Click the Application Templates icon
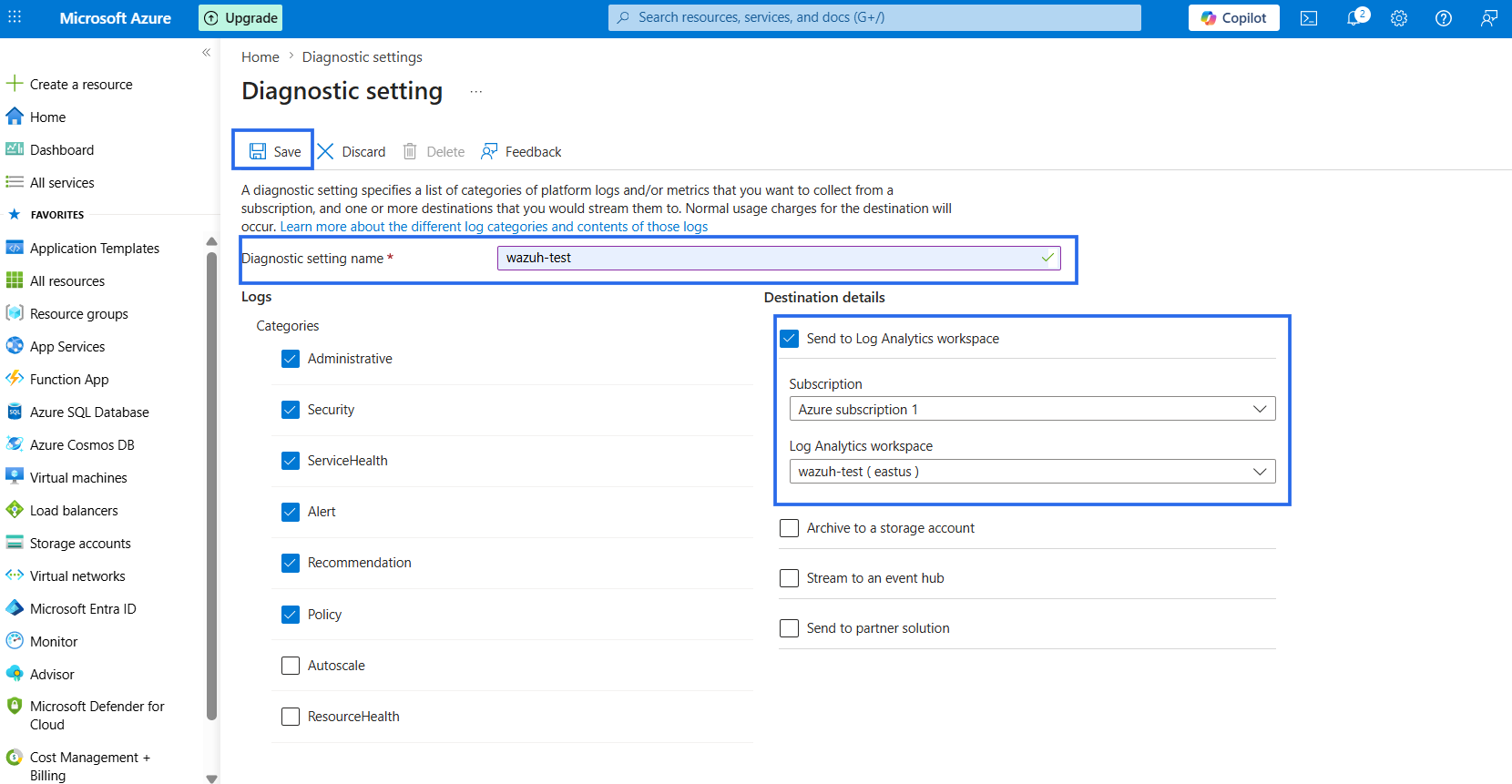The height and width of the screenshot is (784, 1512). (x=15, y=248)
